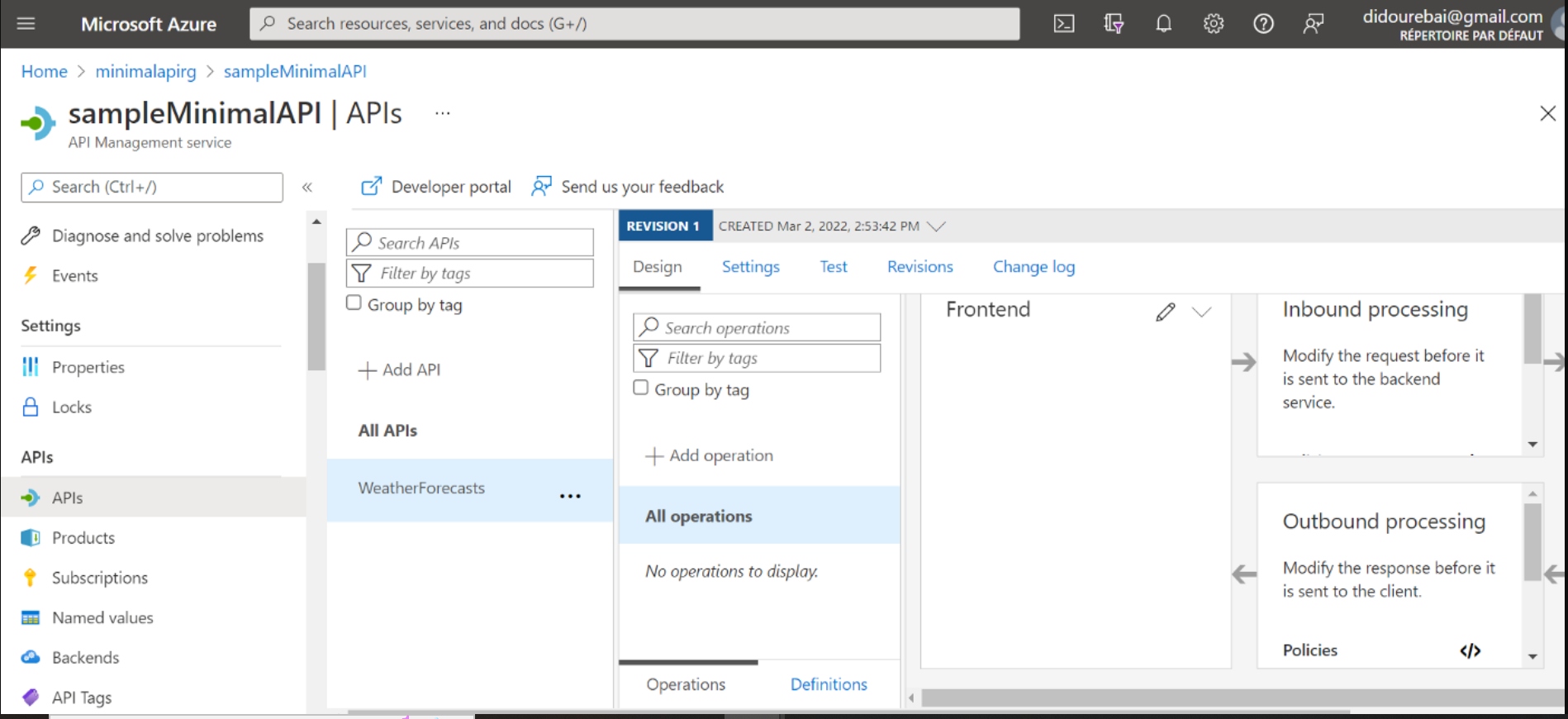
Task: Switch to the Definitions tab
Action: tap(828, 684)
